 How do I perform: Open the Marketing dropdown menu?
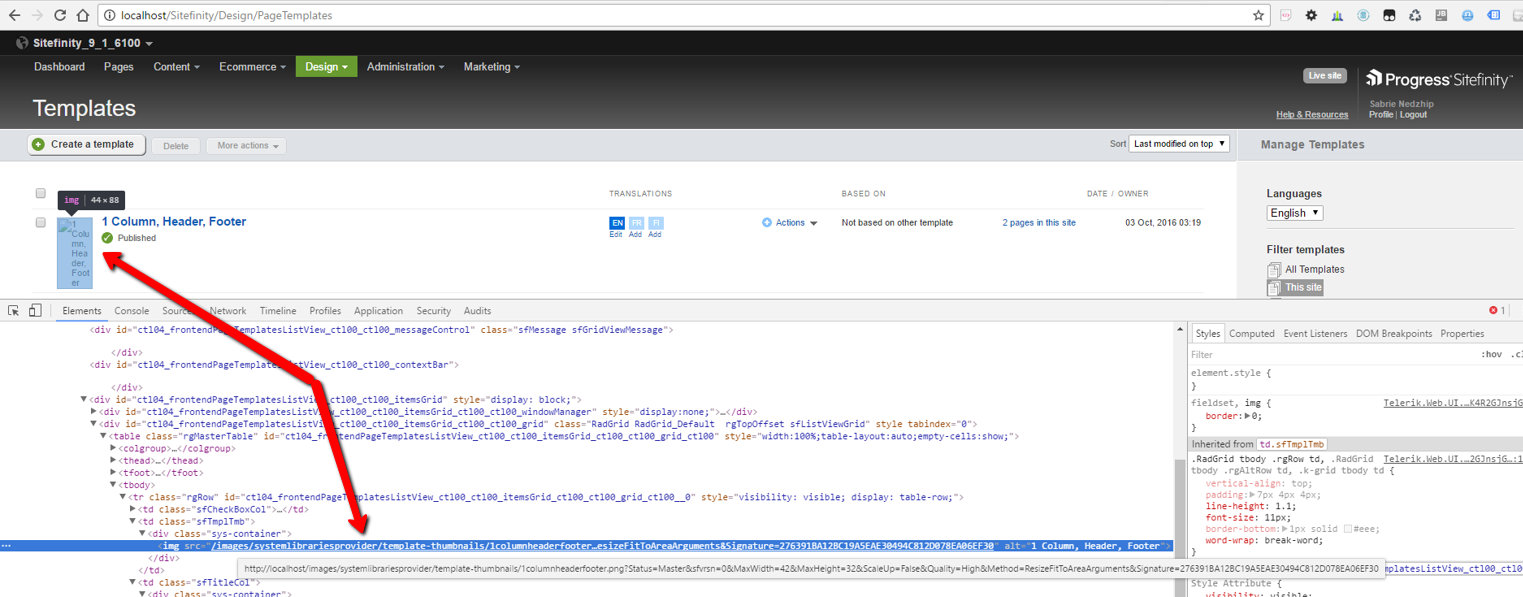tap(491, 67)
